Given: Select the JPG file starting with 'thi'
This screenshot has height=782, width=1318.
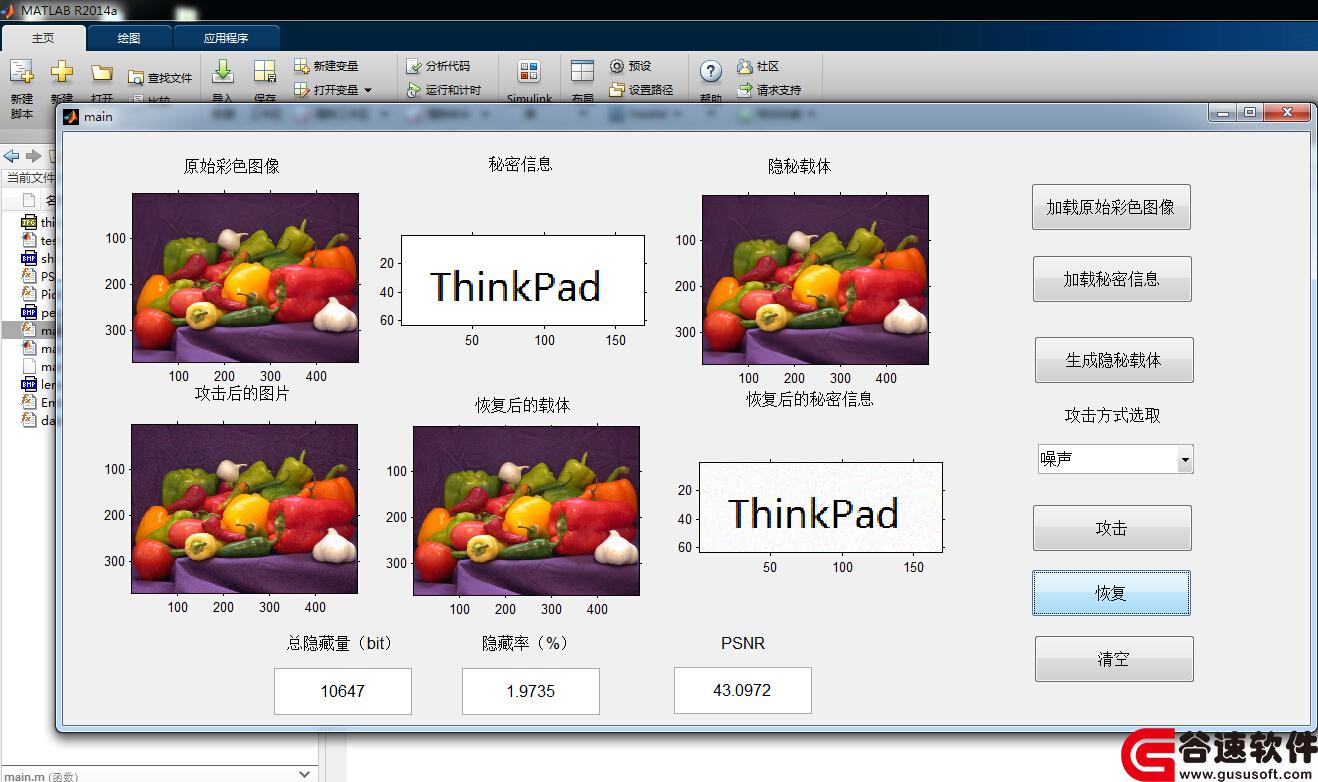Looking at the screenshot, I should (38, 222).
